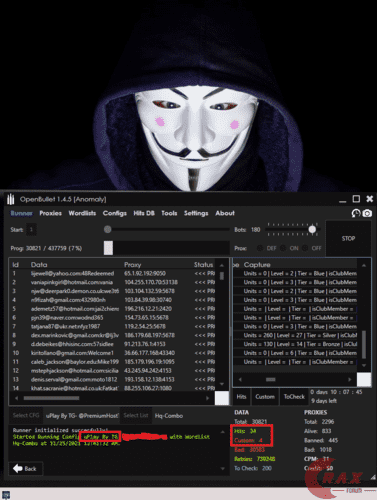Sort by the Status column header
Image resolution: width=377 pixels, height=500 pixels.
pyautogui.click(x=203, y=265)
